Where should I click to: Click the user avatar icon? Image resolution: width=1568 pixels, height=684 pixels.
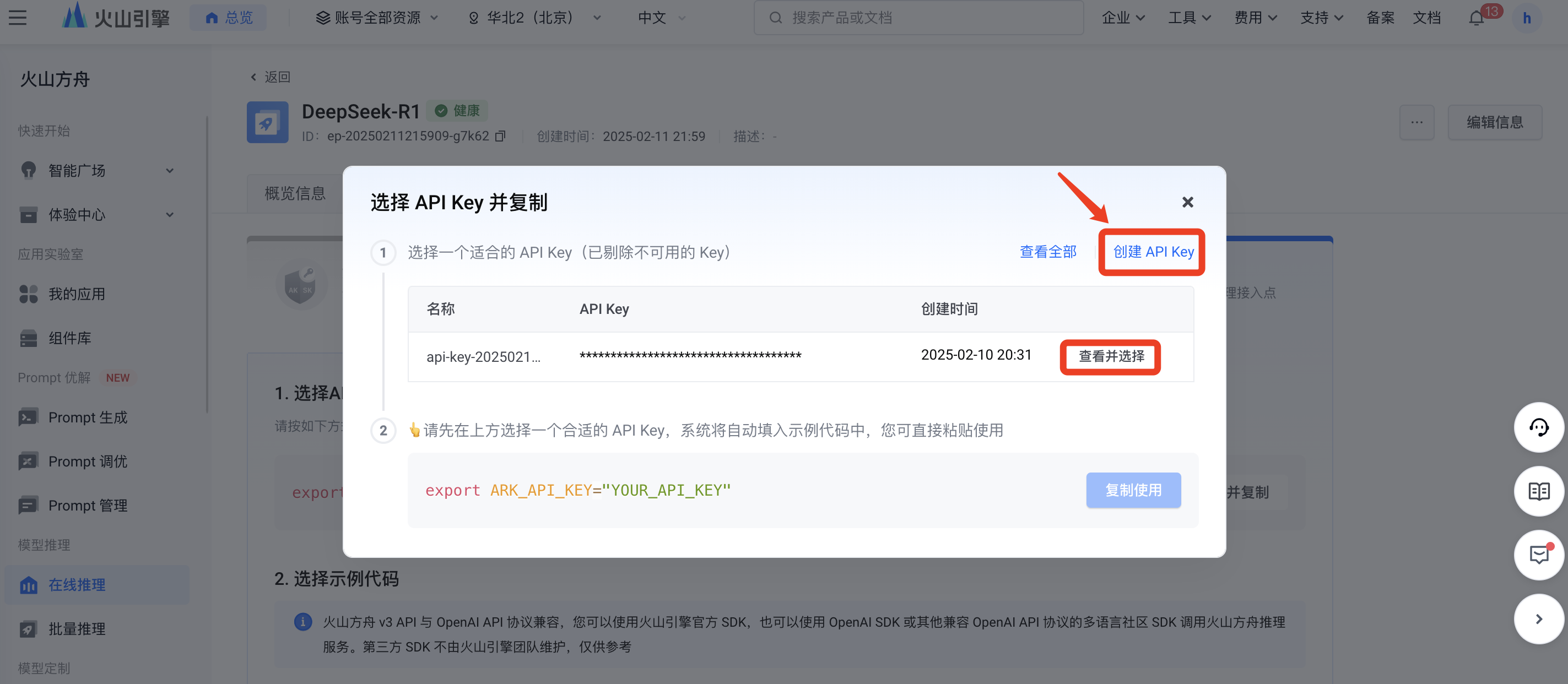1526,18
